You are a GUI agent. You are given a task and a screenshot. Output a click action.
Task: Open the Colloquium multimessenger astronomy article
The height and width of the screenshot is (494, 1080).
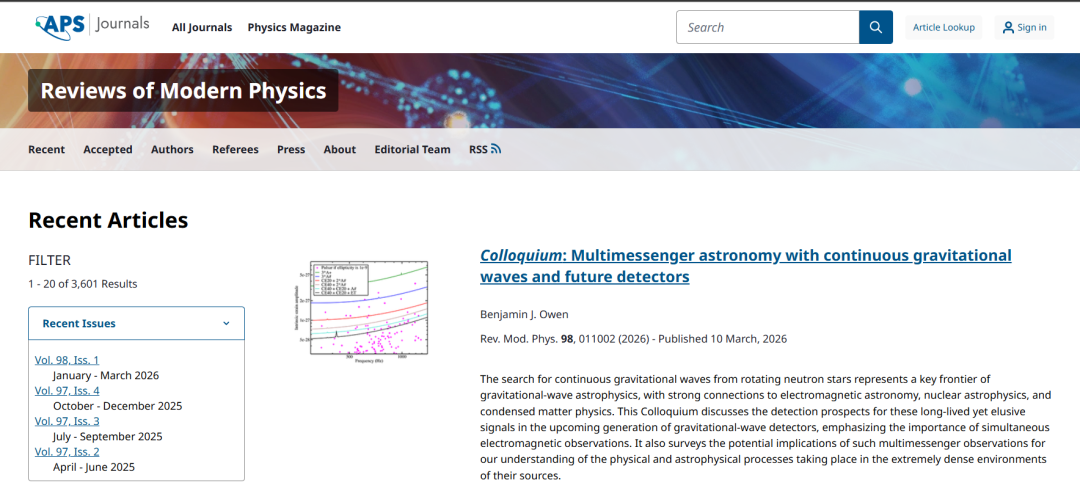(x=745, y=265)
